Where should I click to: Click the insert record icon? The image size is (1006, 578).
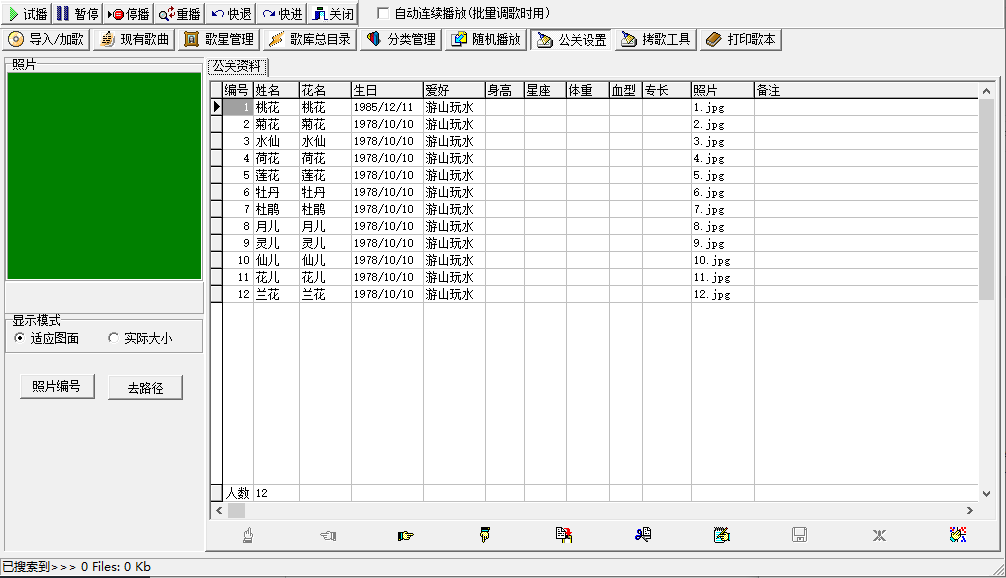564,535
